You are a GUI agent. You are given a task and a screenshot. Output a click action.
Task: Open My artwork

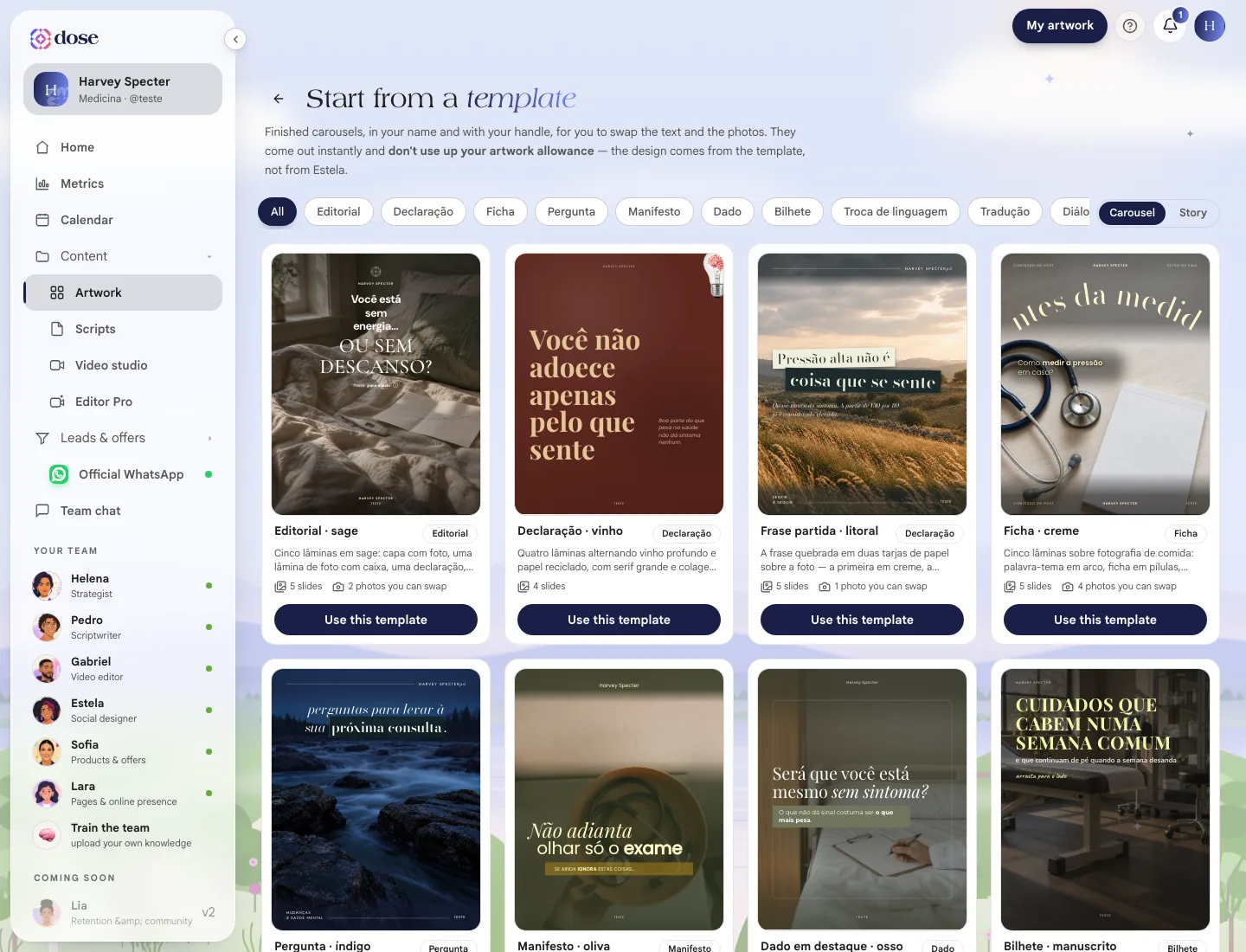point(1060,26)
